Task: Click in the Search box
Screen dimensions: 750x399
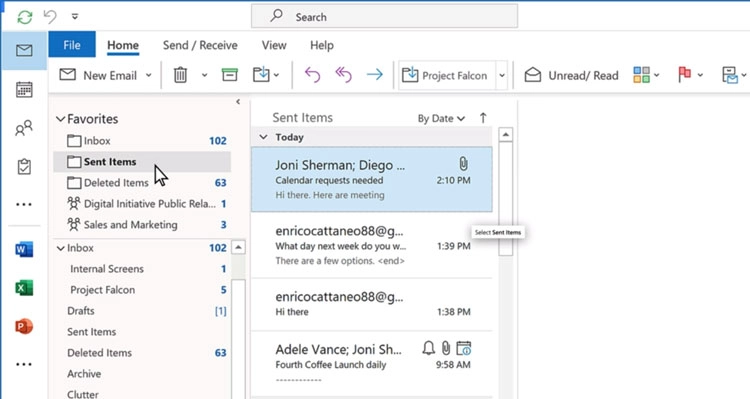Action: point(384,17)
